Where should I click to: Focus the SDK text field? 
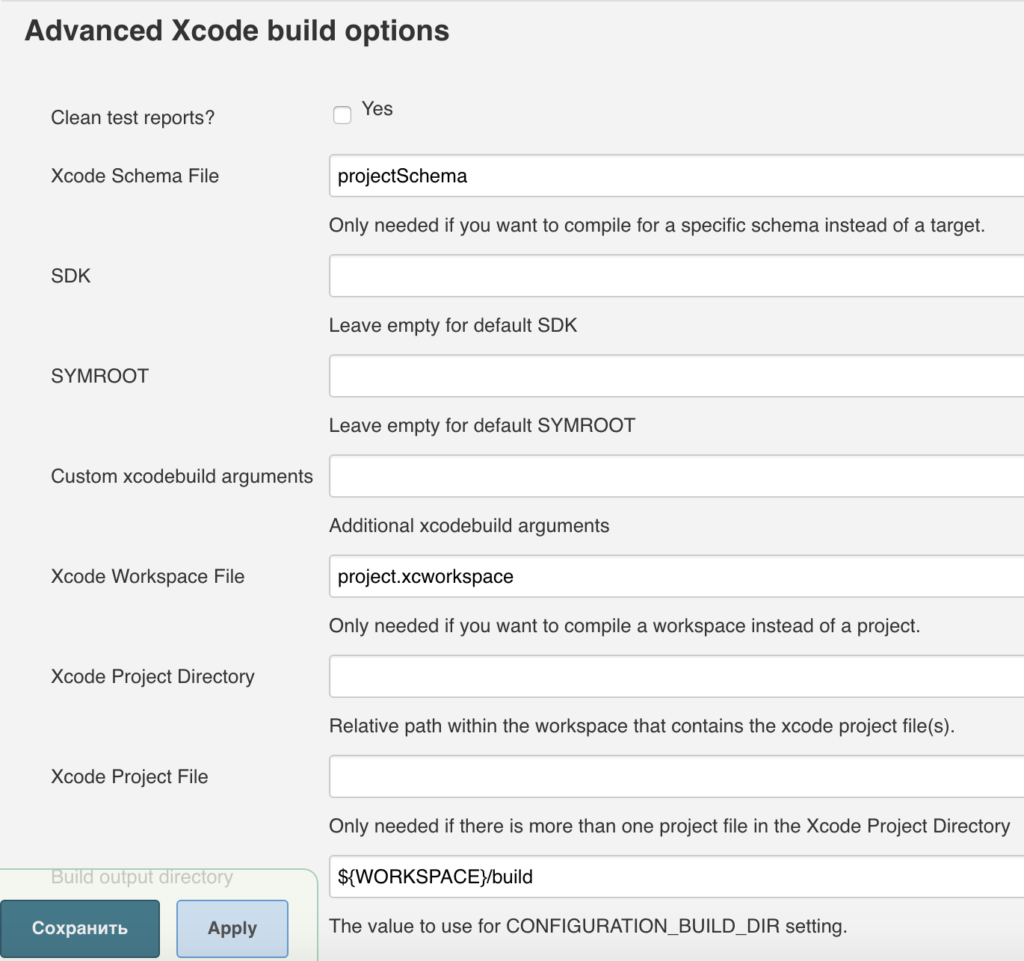pos(677,276)
